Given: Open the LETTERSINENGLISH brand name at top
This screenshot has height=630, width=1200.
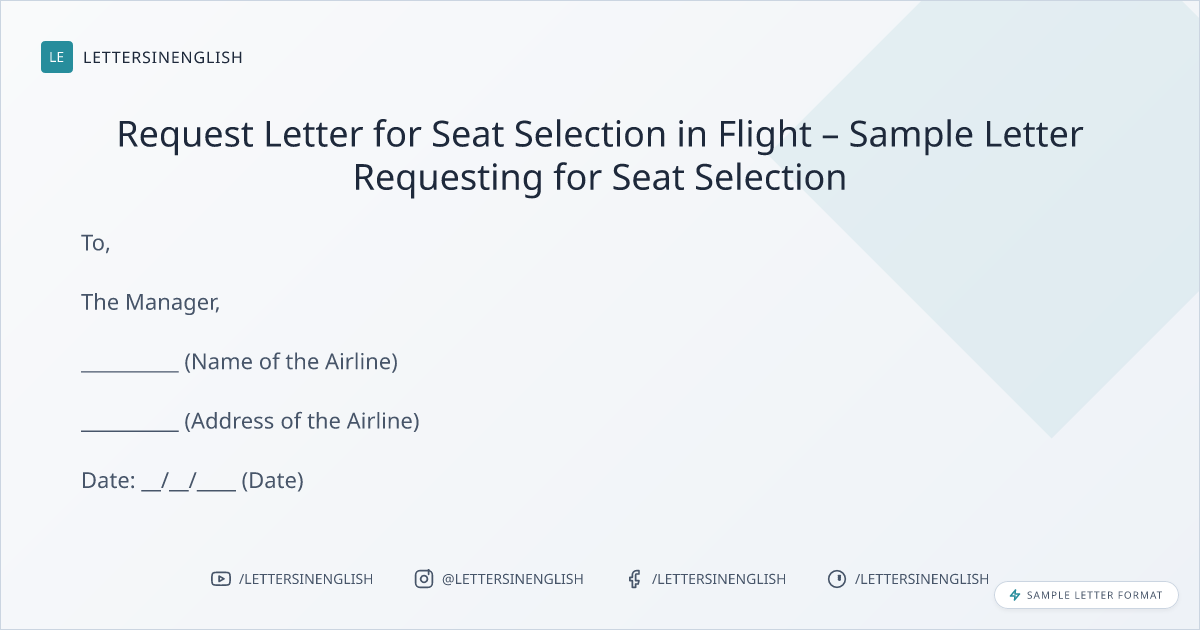Looking at the screenshot, I should click(163, 58).
